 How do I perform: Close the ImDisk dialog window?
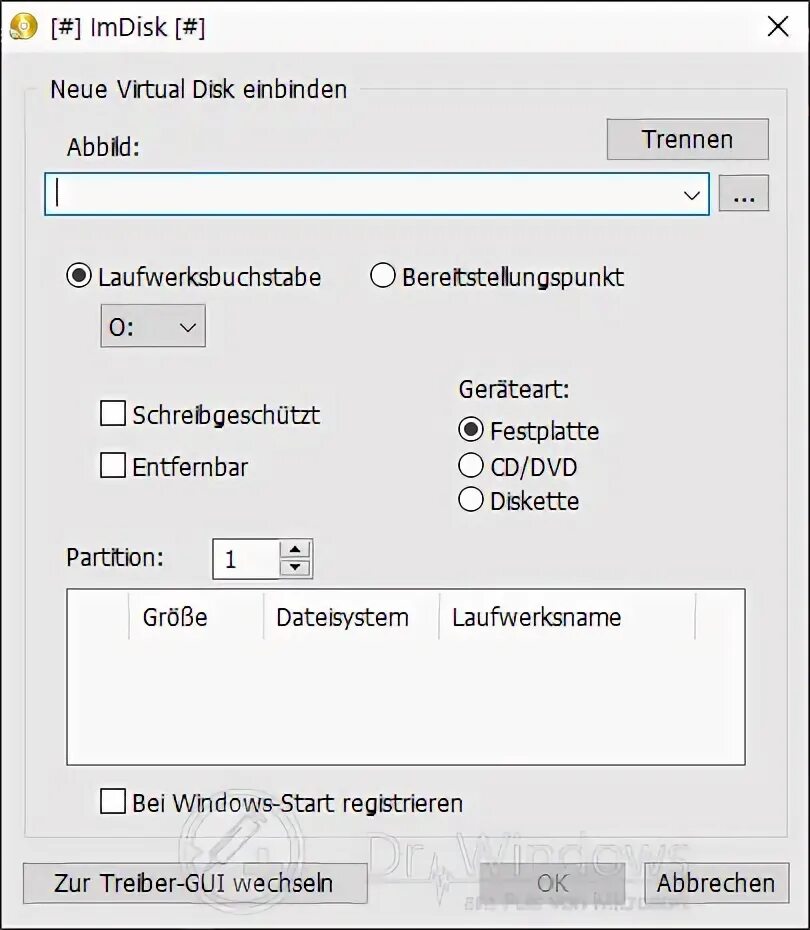[x=777, y=26]
